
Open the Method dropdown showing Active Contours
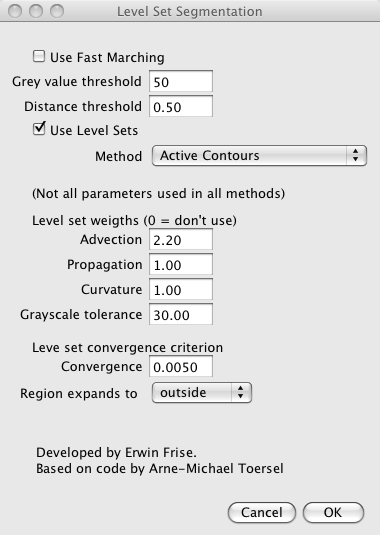pyautogui.click(x=259, y=156)
